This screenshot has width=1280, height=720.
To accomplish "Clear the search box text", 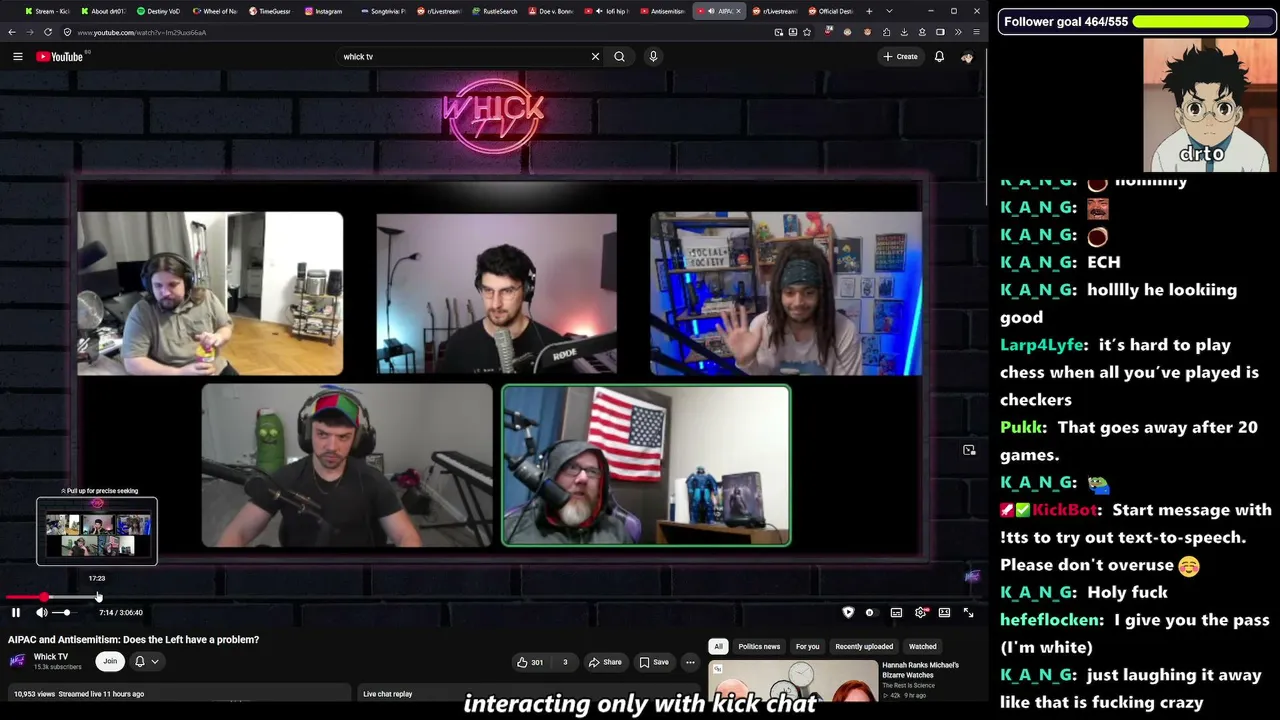I will pos(595,57).
